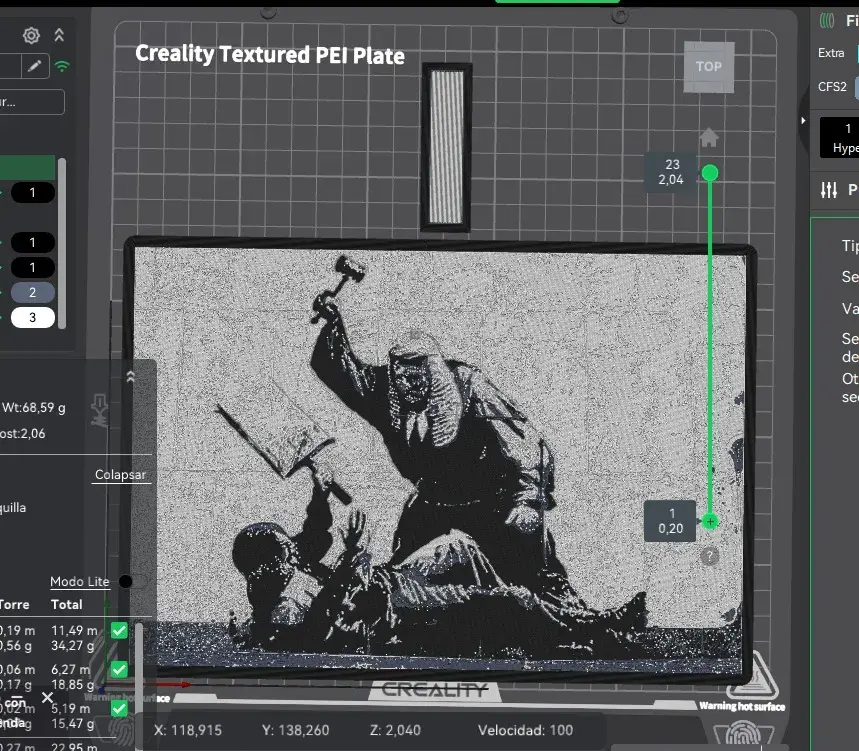Click the 18,85 g total value

coord(72,685)
